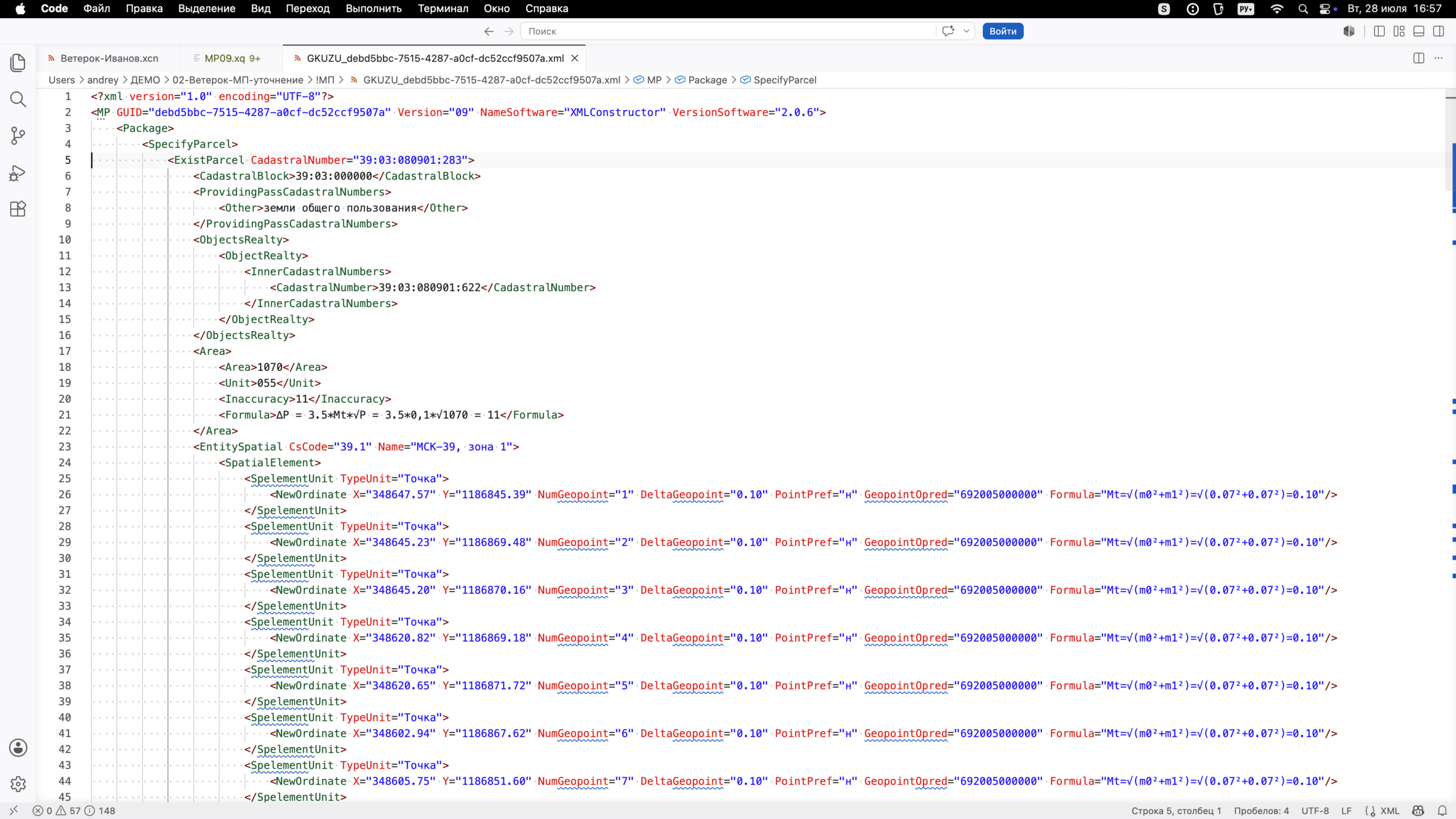
Task: Go forward with navigation arrow
Action: (509, 31)
